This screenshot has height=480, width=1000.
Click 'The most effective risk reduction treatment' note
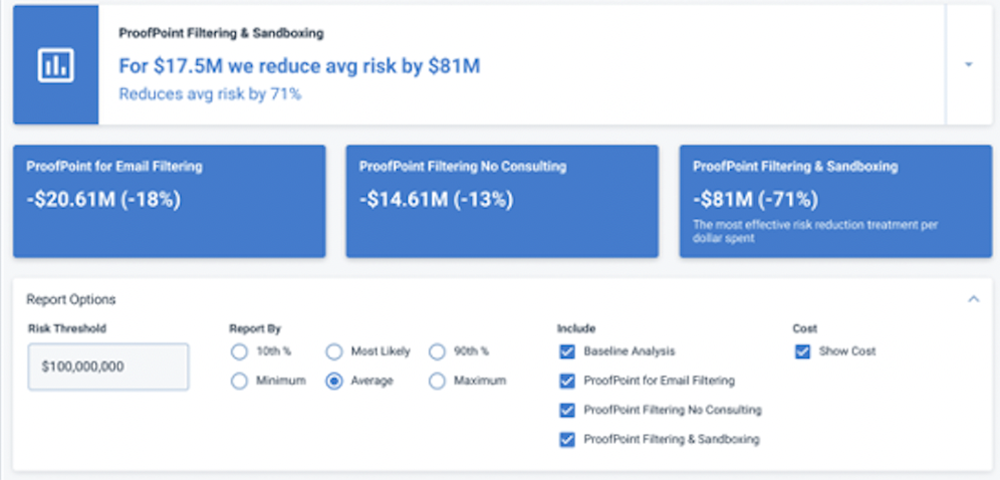(815, 232)
